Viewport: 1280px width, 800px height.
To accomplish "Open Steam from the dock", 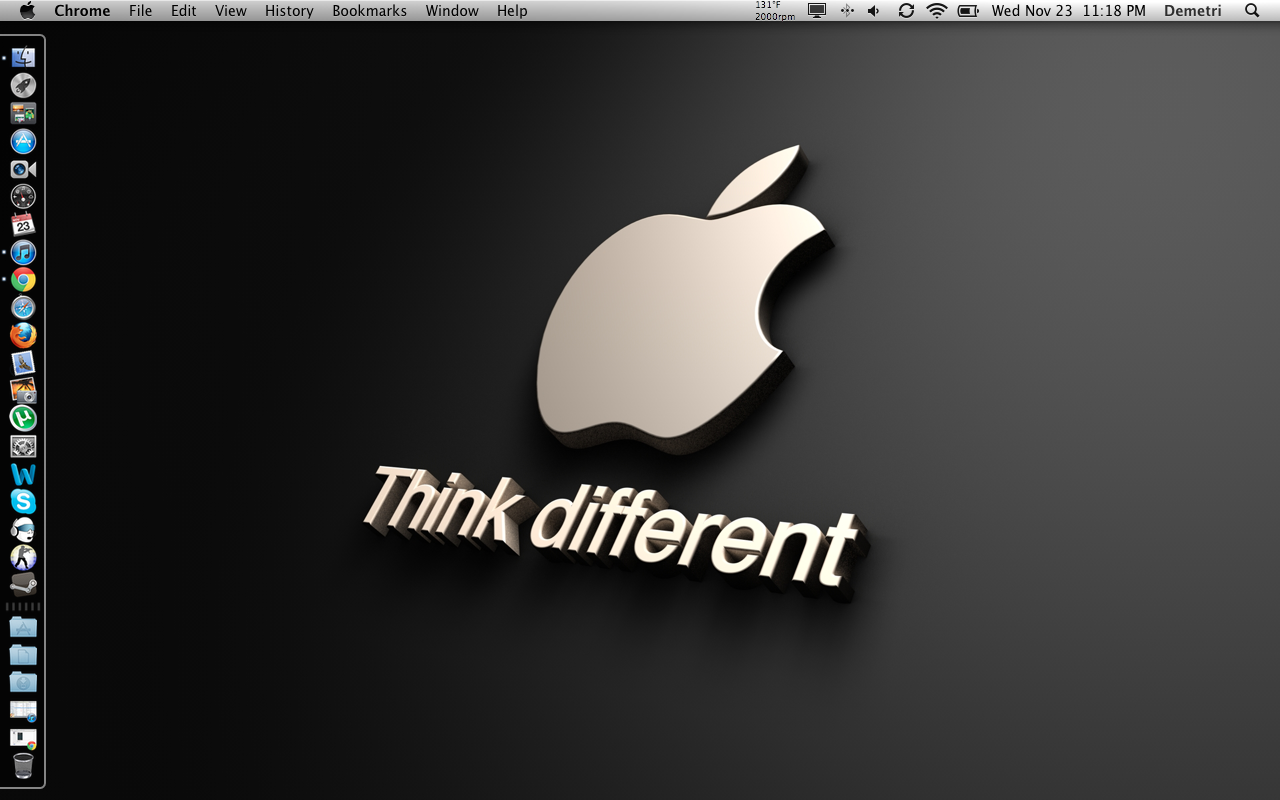I will [23, 584].
